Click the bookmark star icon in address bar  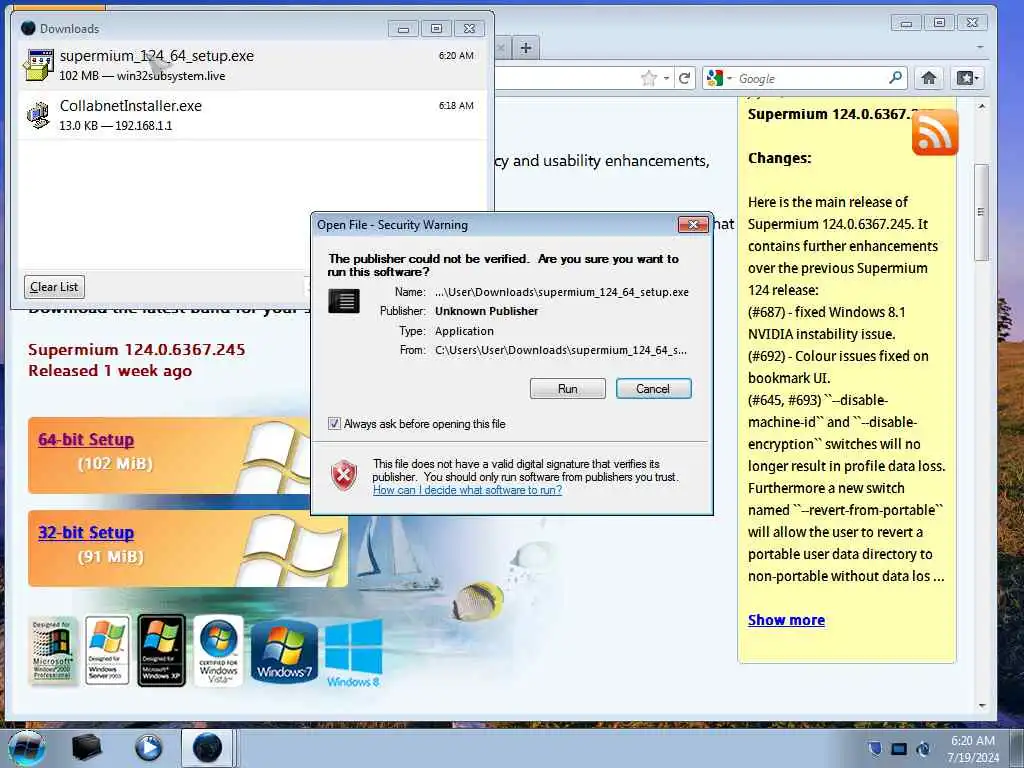648,79
